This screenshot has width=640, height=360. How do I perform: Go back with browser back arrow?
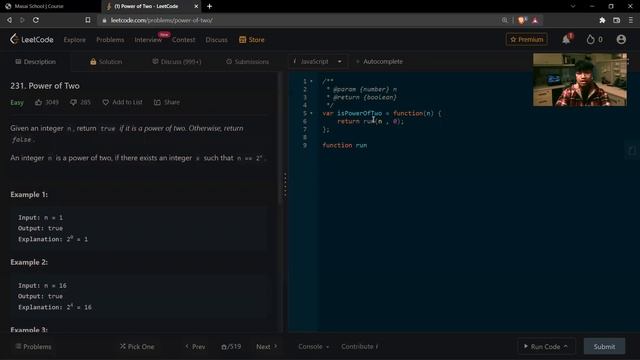[x=9, y=20]
